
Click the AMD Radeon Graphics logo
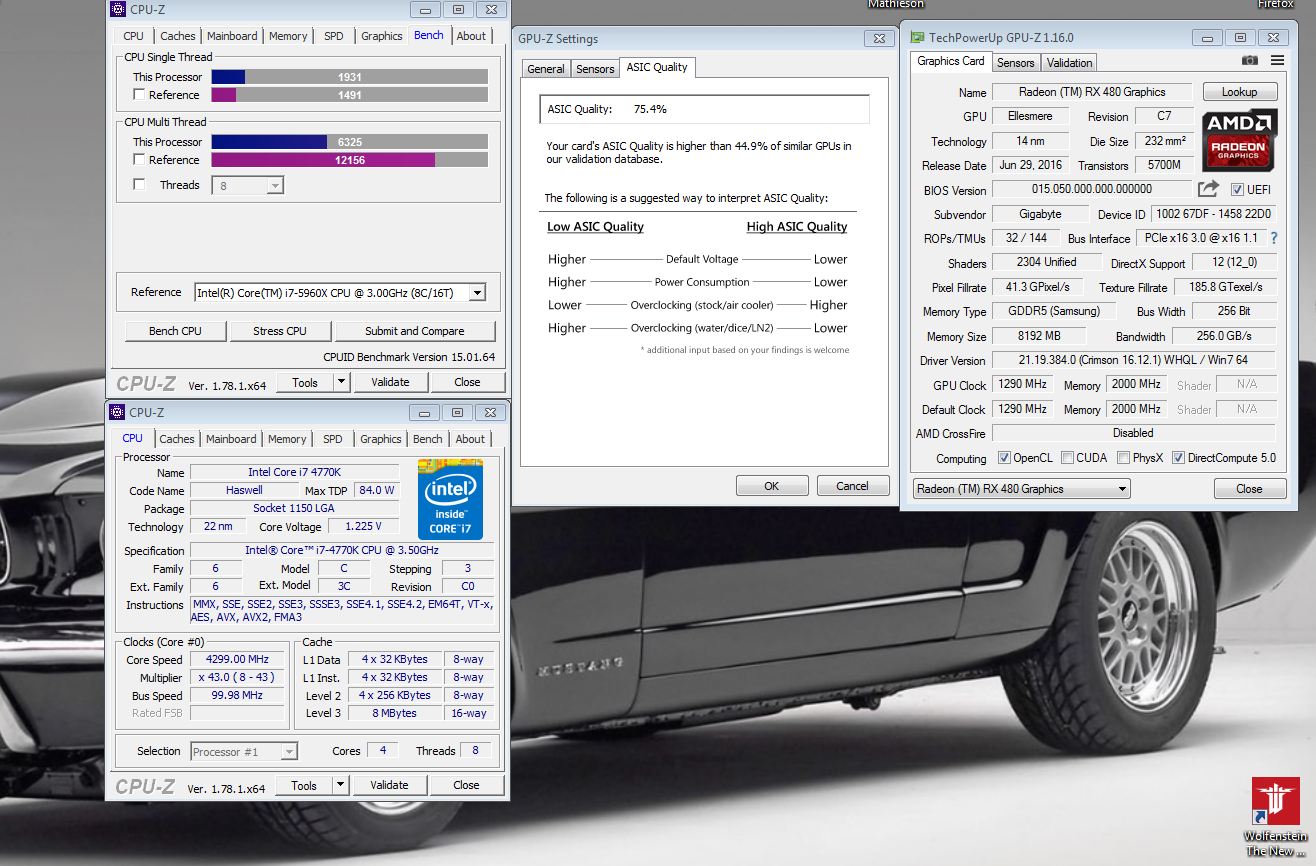click(1240, 139)
